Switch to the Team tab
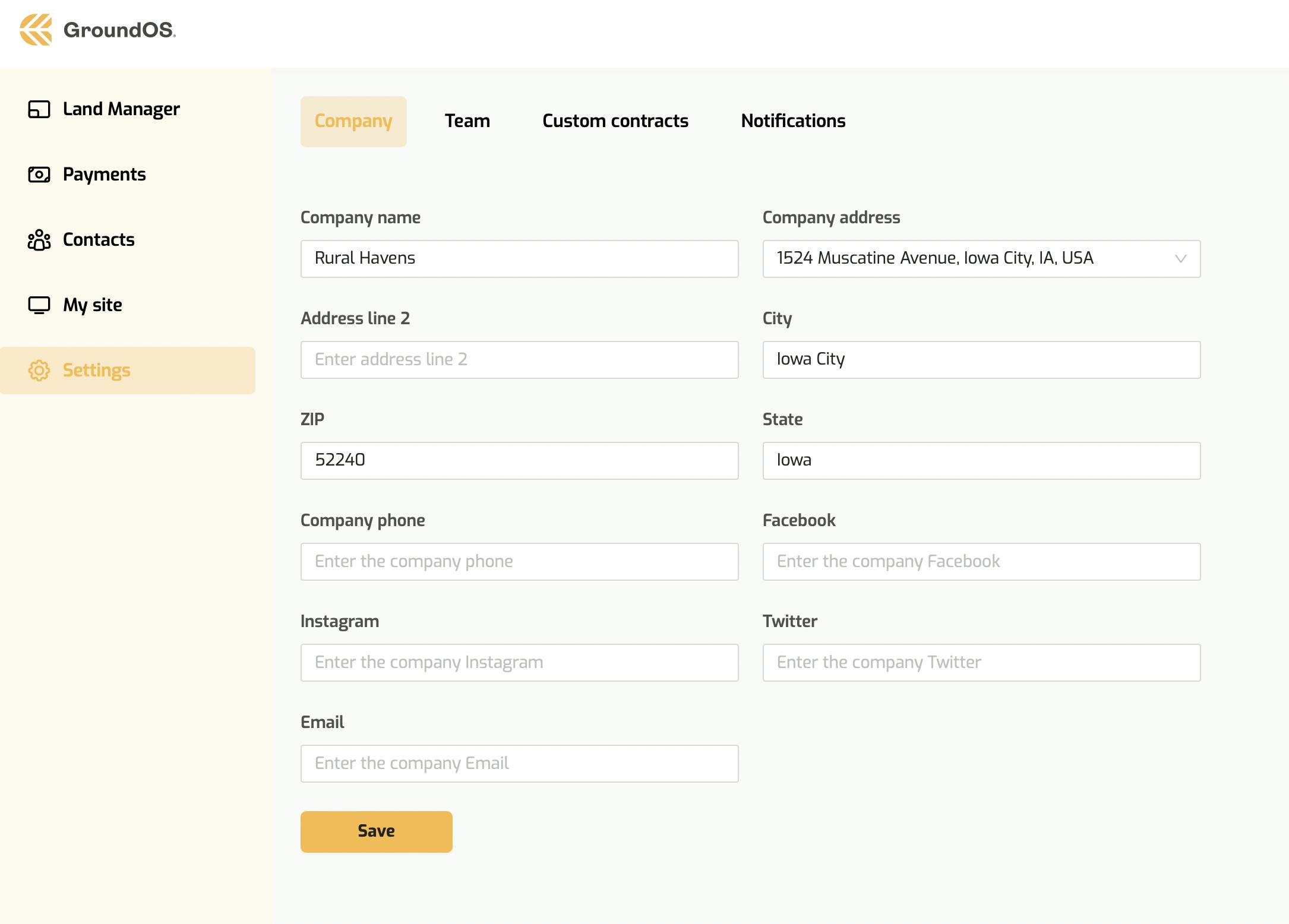The height and width of the screenshot is (924, 1289). click(467, 121)
